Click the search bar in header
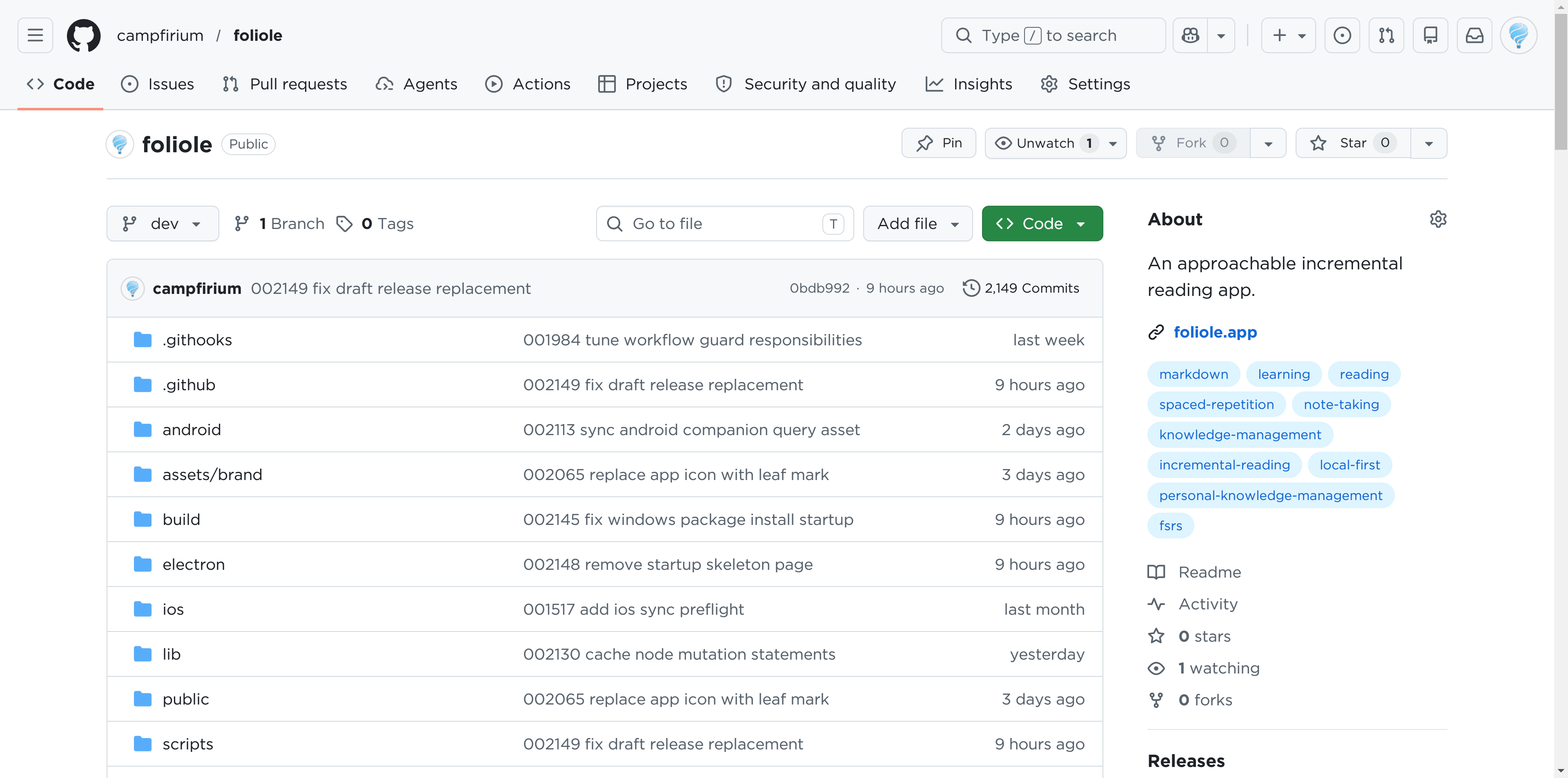The width and height of the screenshot is (1568, 778). tap(1053, 35)
